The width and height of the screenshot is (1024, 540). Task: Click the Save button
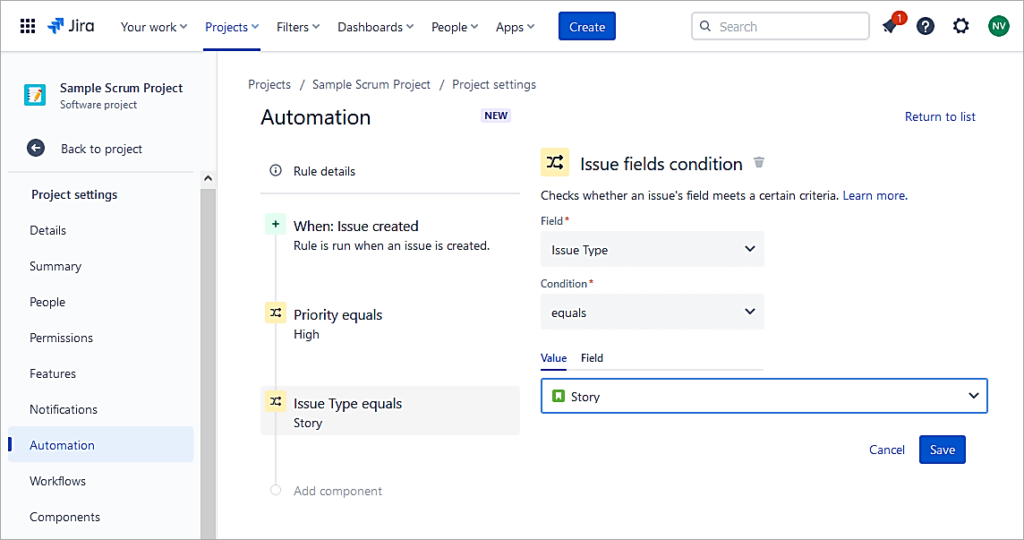(942, 450)
